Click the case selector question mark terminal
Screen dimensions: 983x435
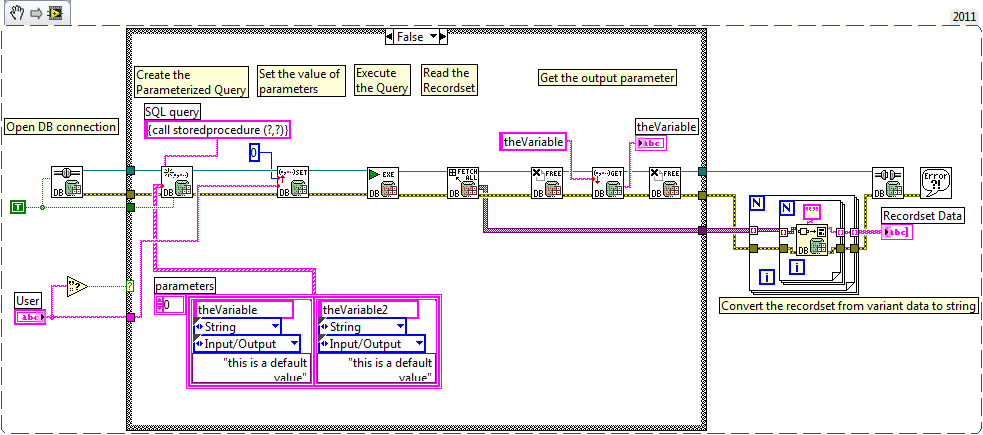click(130, 286)
